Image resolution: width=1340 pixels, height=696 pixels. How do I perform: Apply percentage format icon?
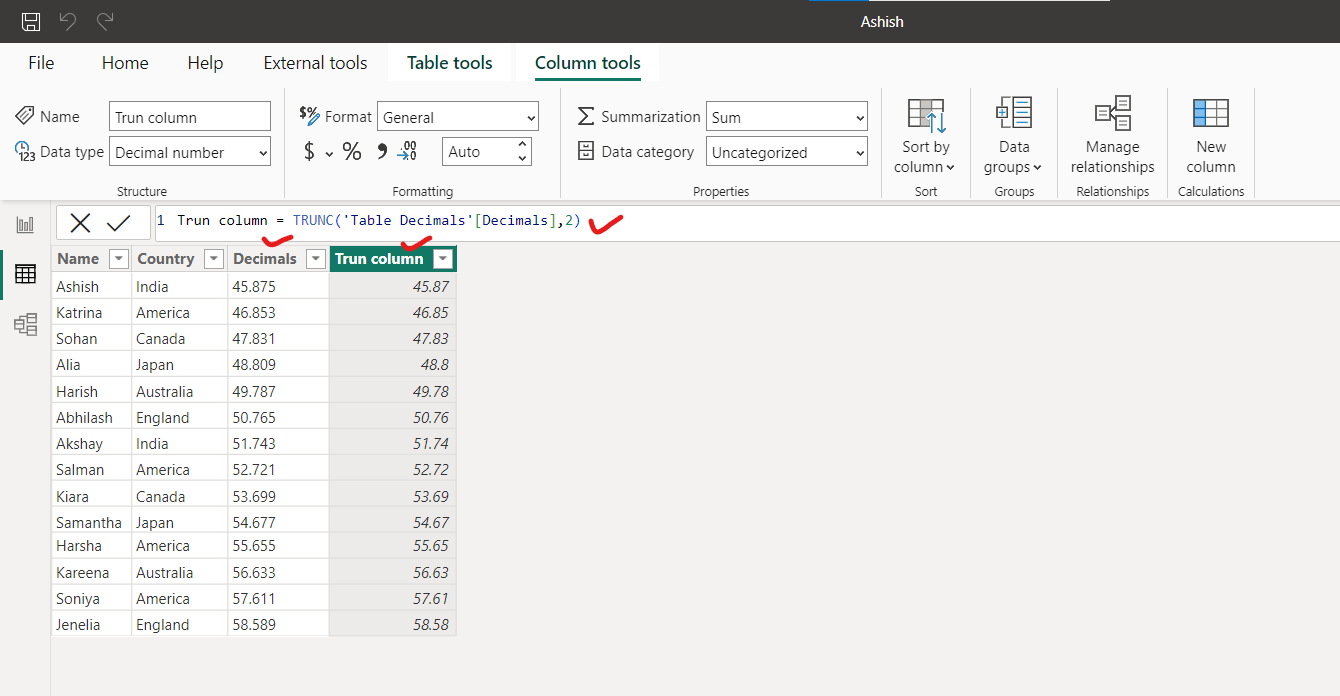351,152
